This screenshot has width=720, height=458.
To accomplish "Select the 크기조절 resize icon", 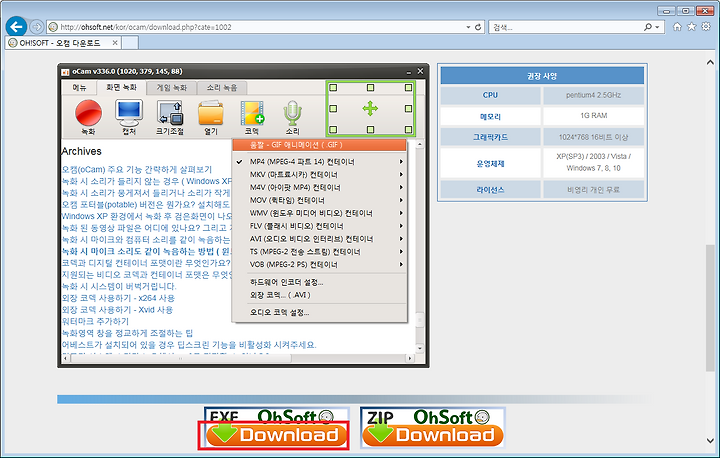I will click(x=170, y=113).
